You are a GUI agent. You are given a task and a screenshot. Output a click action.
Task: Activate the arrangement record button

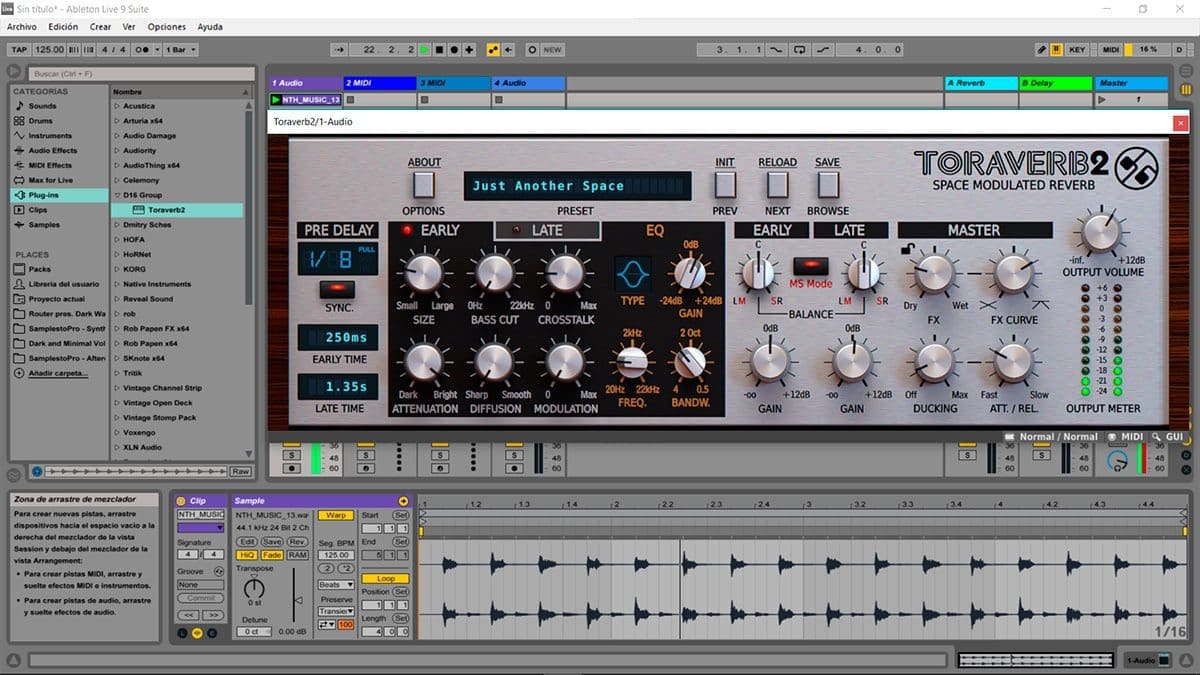tap(453, 49)
